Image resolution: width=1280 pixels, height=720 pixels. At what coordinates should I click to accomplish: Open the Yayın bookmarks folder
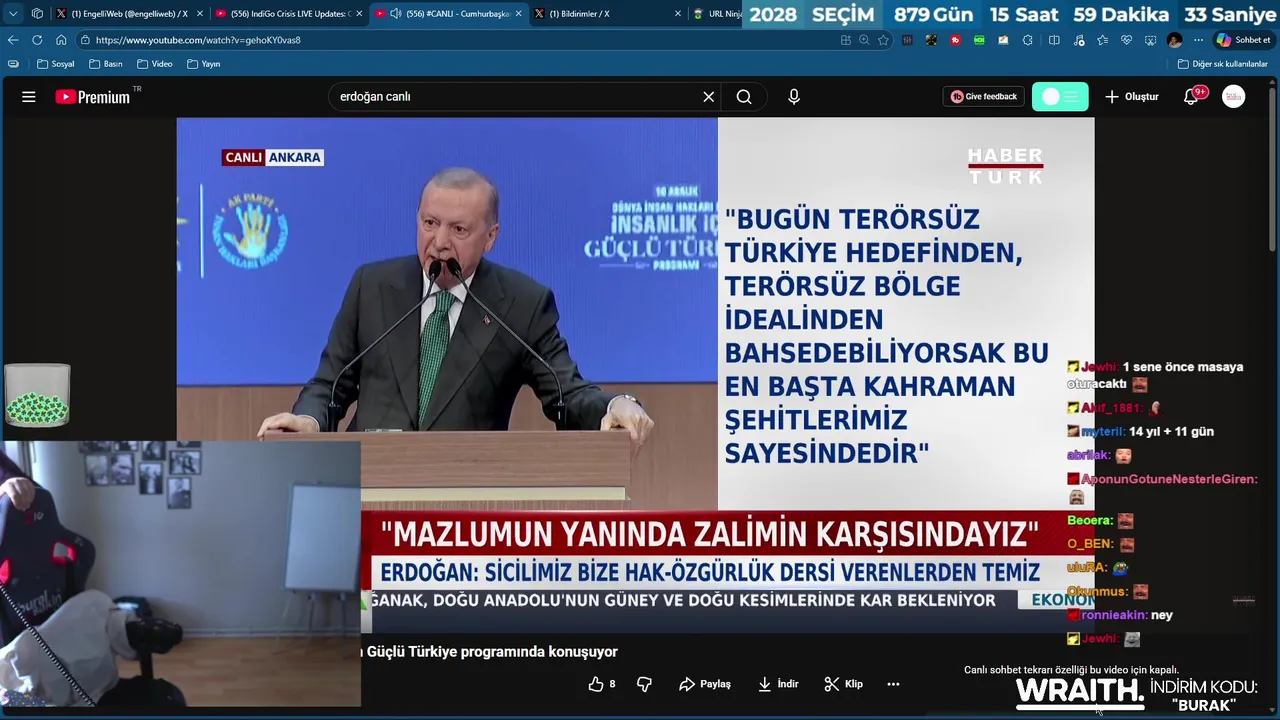coord(203,64)
